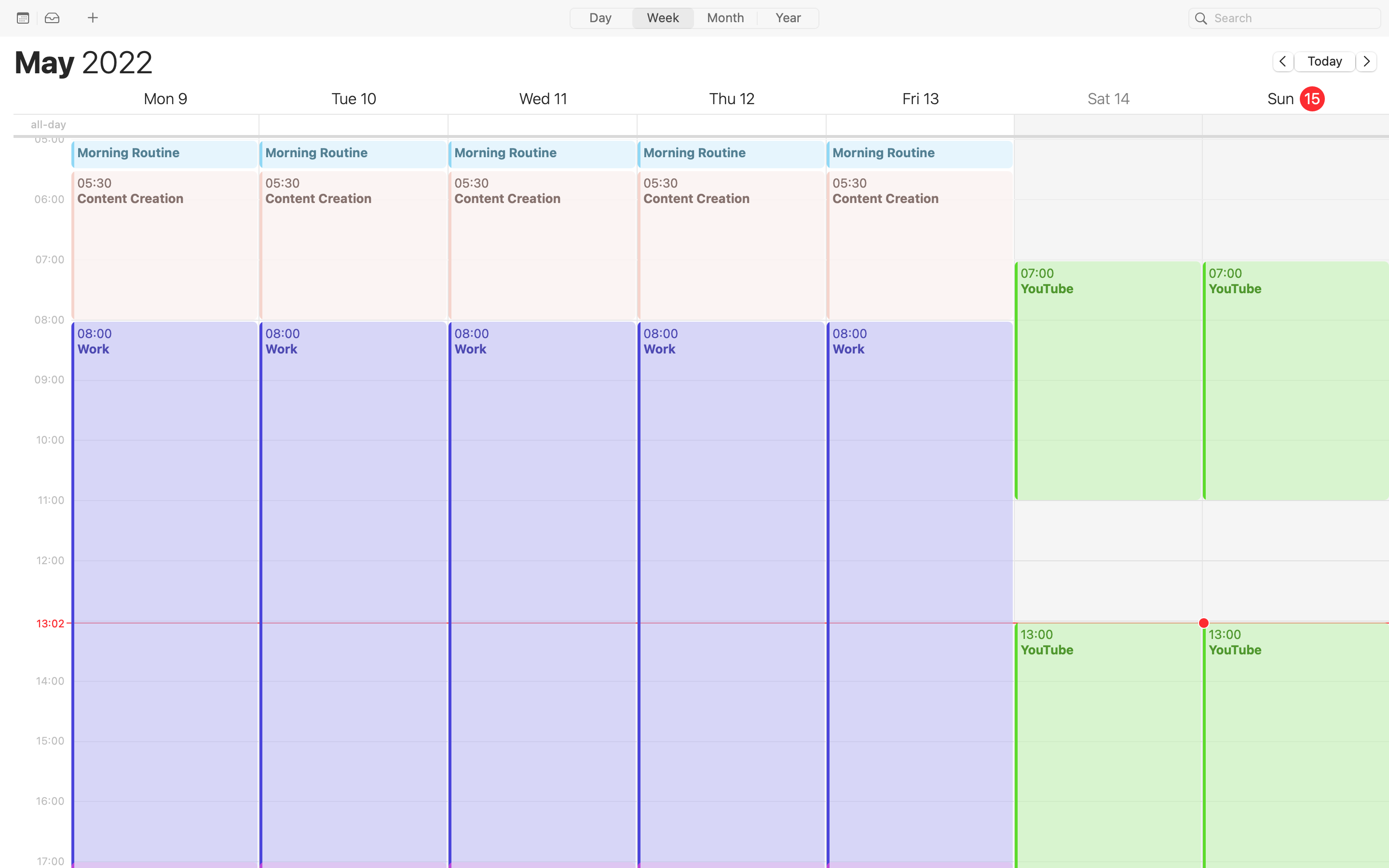This screenshot has width=1389, height=868.
Task: Select Wednesday's Content Creation event
Action: [543, 245]
